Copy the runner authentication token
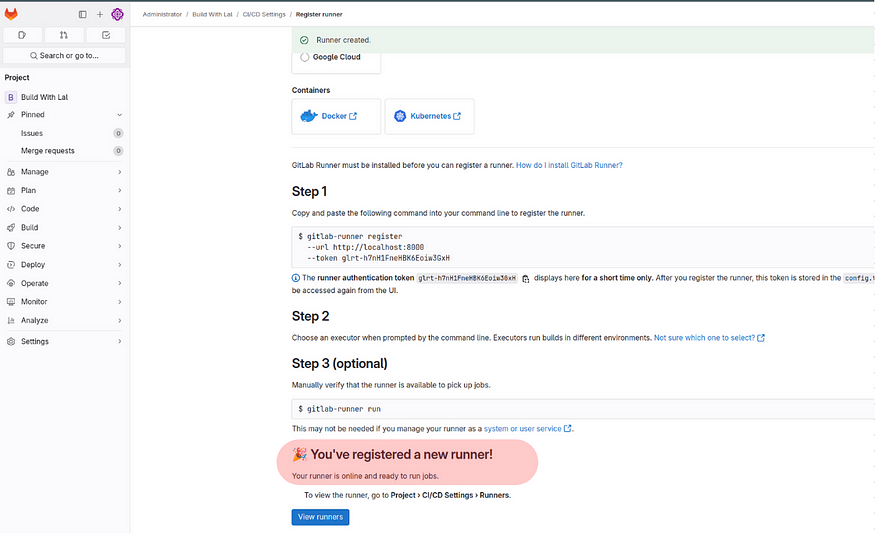The image size is (875, 536). coord(526,279)
